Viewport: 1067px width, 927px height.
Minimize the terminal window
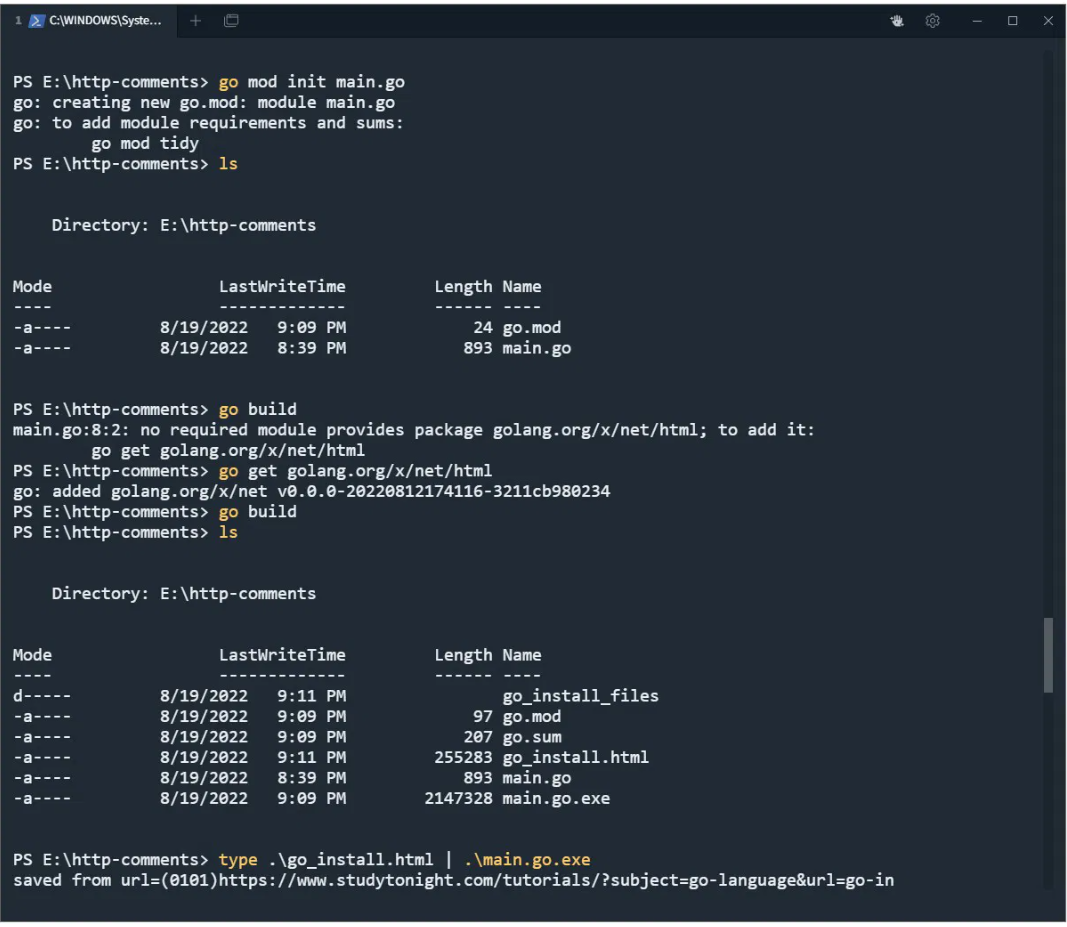click(976, 21)
